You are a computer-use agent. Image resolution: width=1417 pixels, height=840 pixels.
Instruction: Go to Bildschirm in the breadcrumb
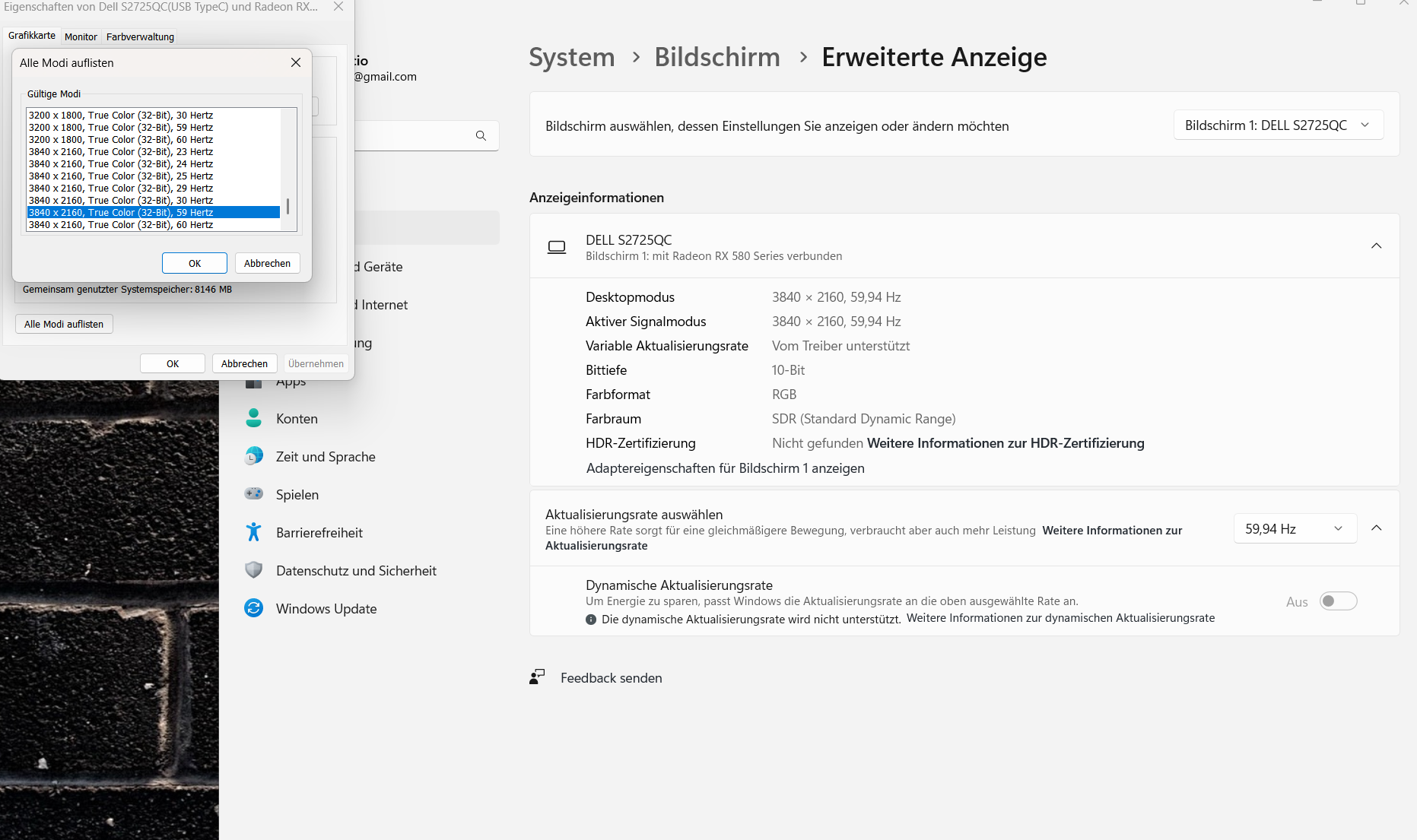point(717,57)
